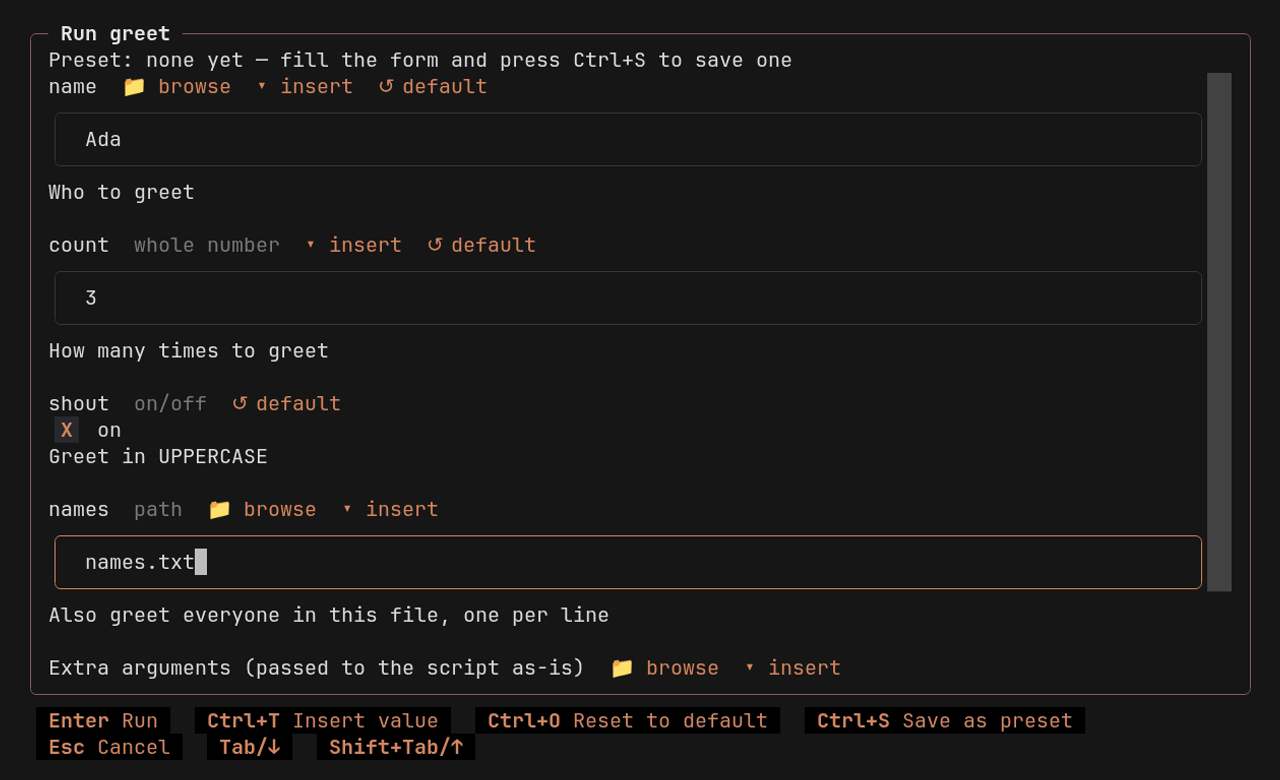Click Enter Run in the footer
This screenshot has width=1280, height=780.
(x=103, y=721)
